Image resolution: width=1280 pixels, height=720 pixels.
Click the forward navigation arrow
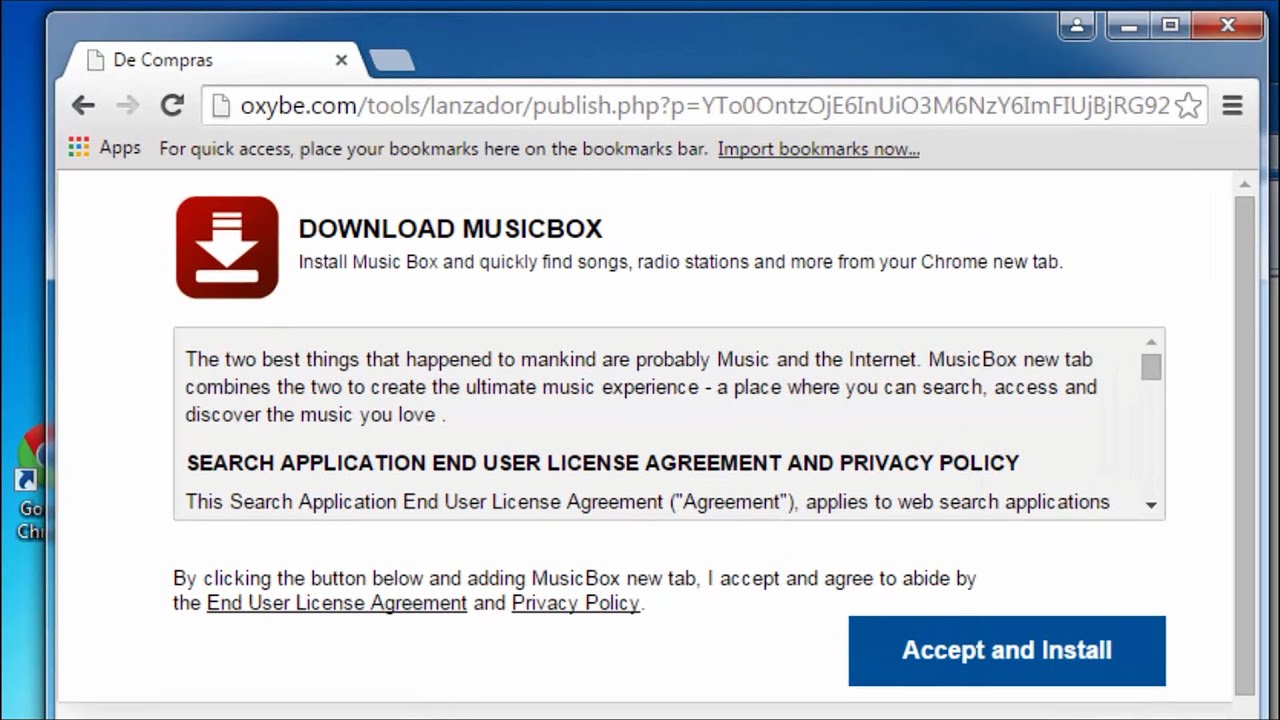pos(128,105)
